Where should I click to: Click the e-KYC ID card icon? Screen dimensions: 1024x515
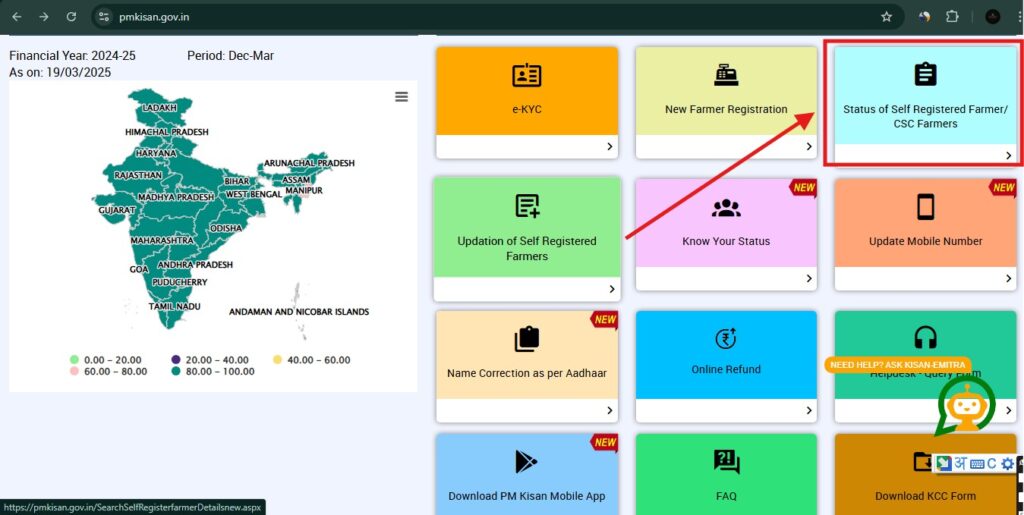pyautogui.click(x=526, y=76)
